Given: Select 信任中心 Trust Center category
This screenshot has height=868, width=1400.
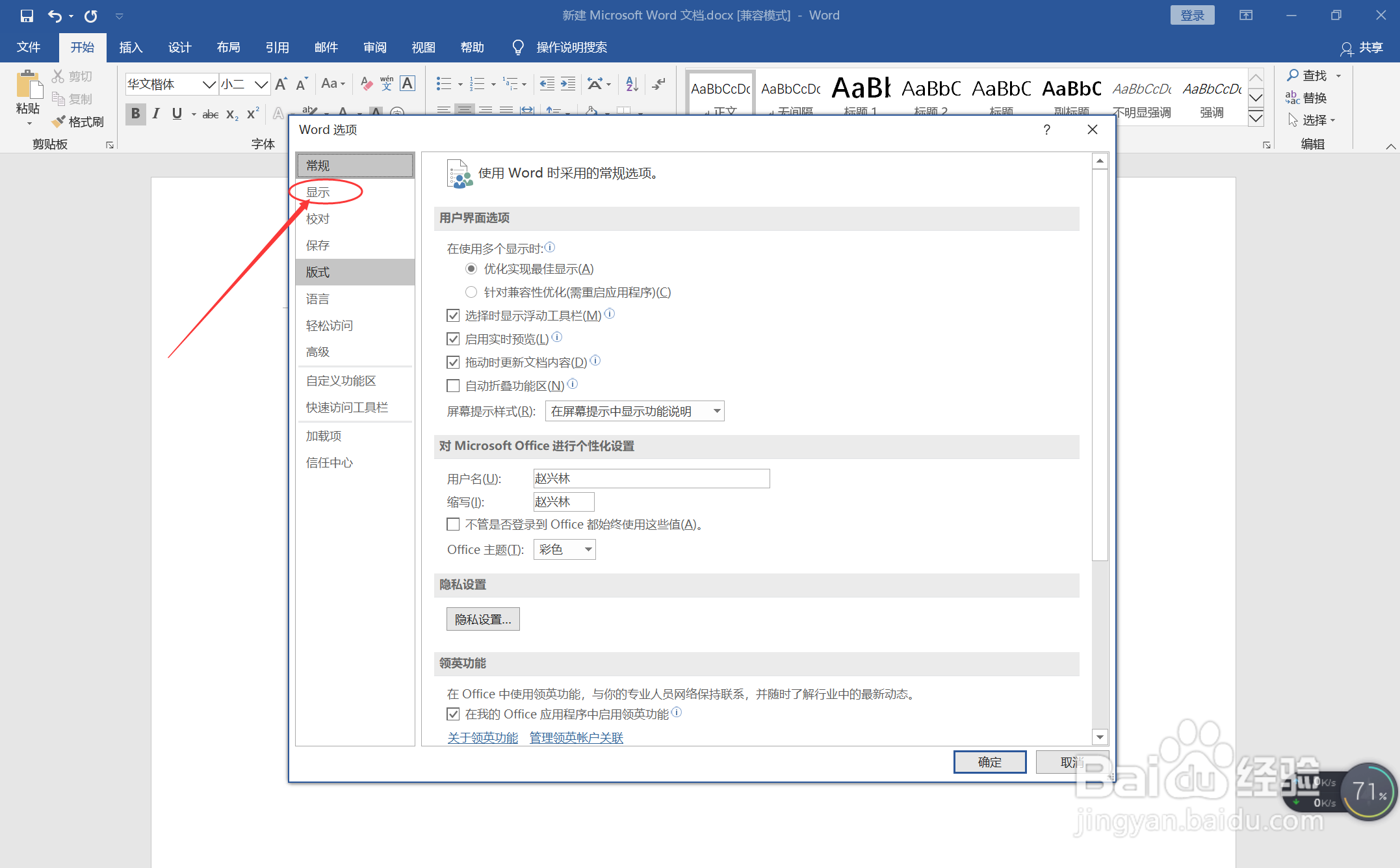Looking at the screenshot, I should [355, 463].
